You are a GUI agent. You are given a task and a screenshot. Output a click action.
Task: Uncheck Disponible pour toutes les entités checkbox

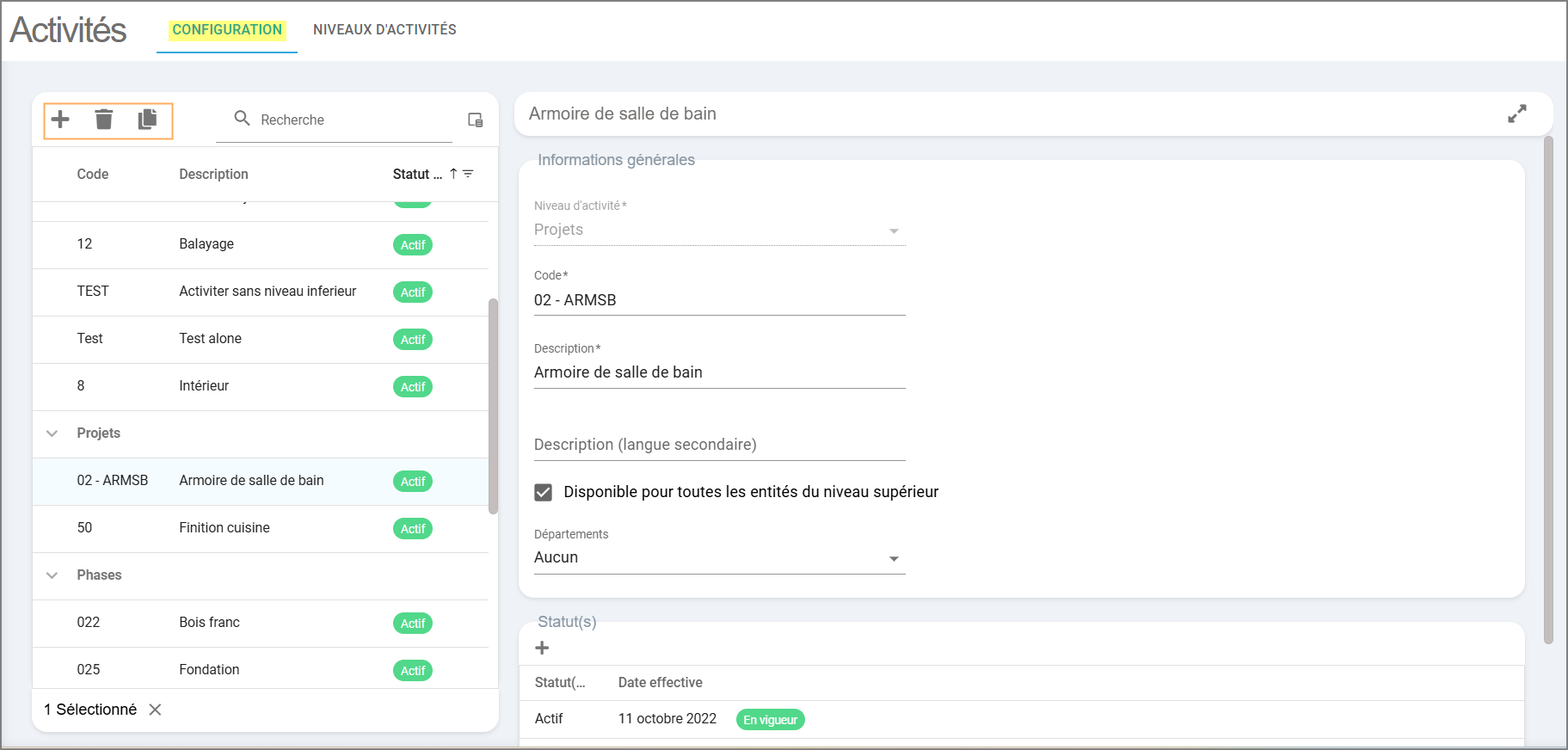point(544,492)
